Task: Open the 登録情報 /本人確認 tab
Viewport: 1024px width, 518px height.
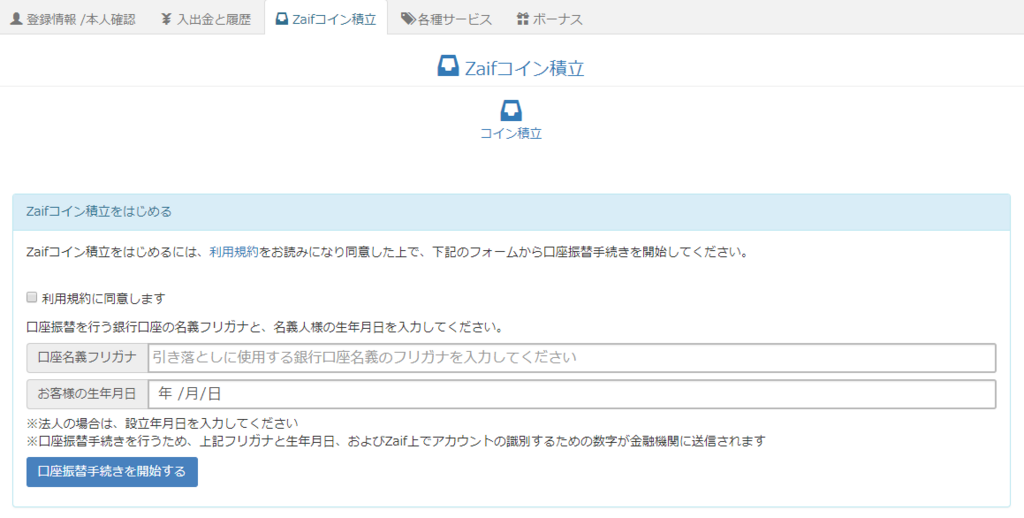Action: (73, 19)
